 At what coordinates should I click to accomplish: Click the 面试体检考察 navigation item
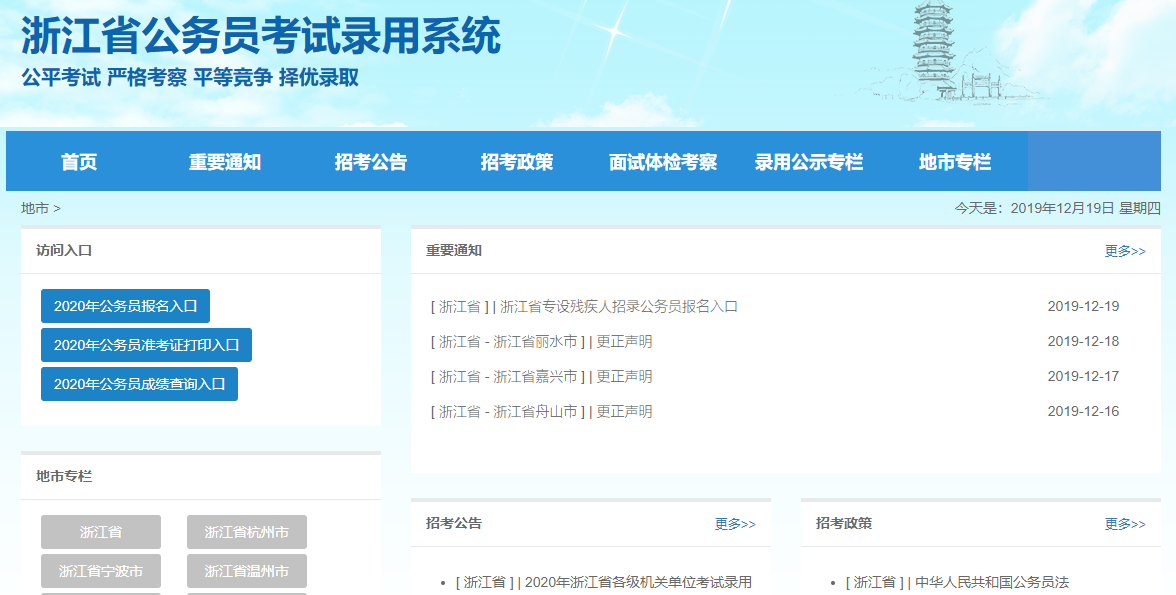pos(663,162)
